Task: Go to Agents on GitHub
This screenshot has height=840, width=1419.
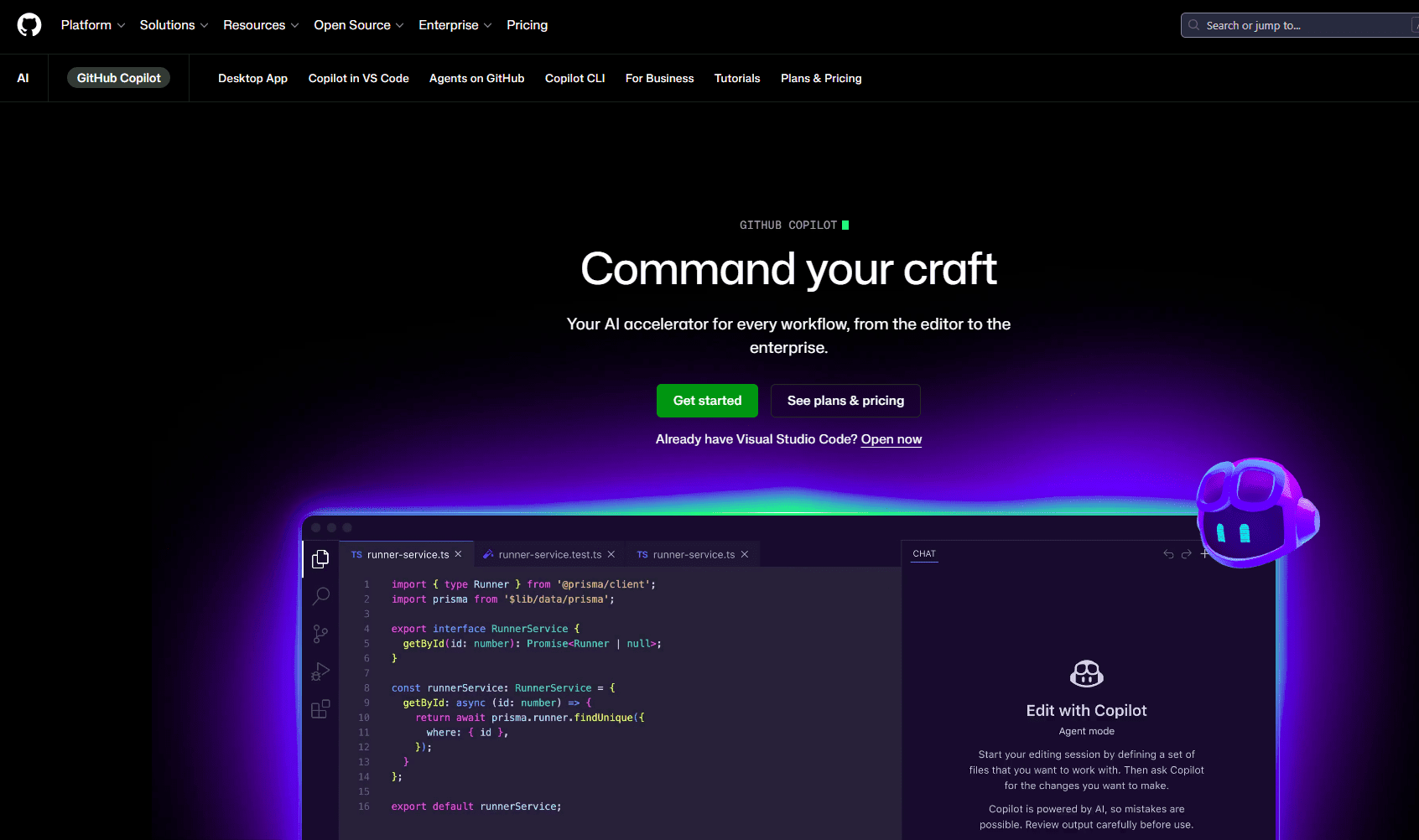Action: click(476, 78)
